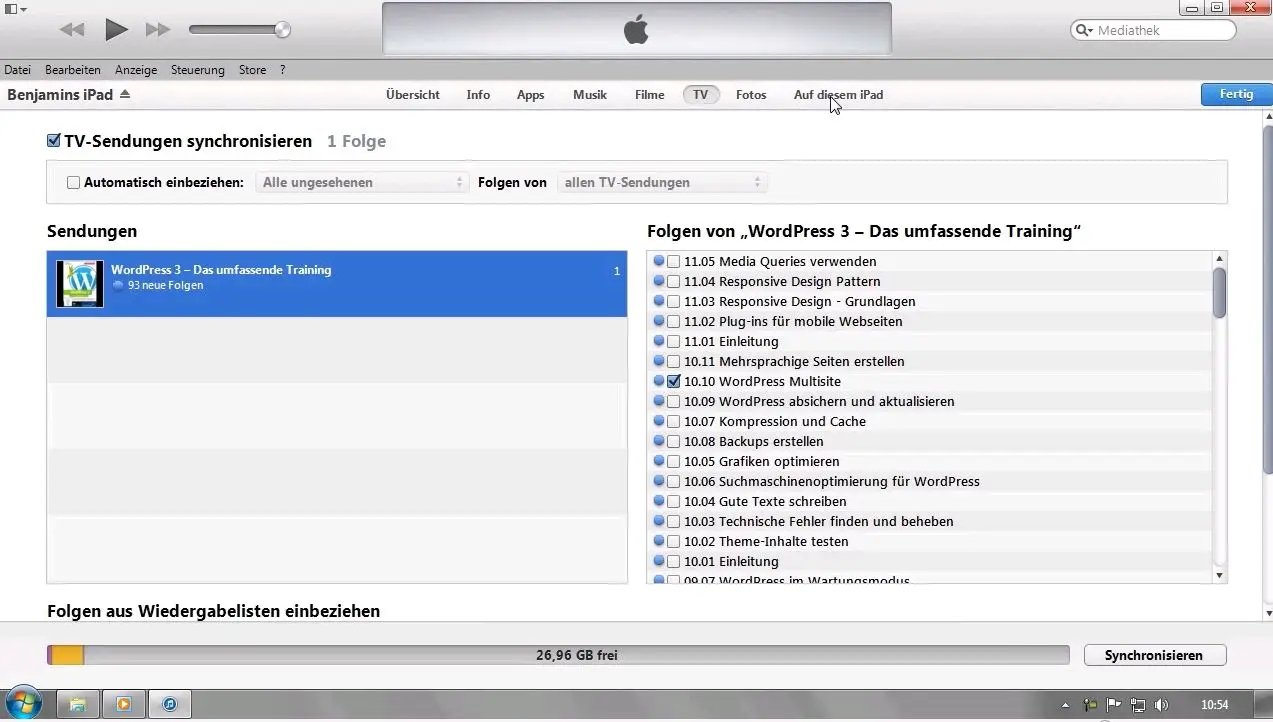
Task: Click the Fertig button
Action: pyautogui.click(x=1236, y=94)
